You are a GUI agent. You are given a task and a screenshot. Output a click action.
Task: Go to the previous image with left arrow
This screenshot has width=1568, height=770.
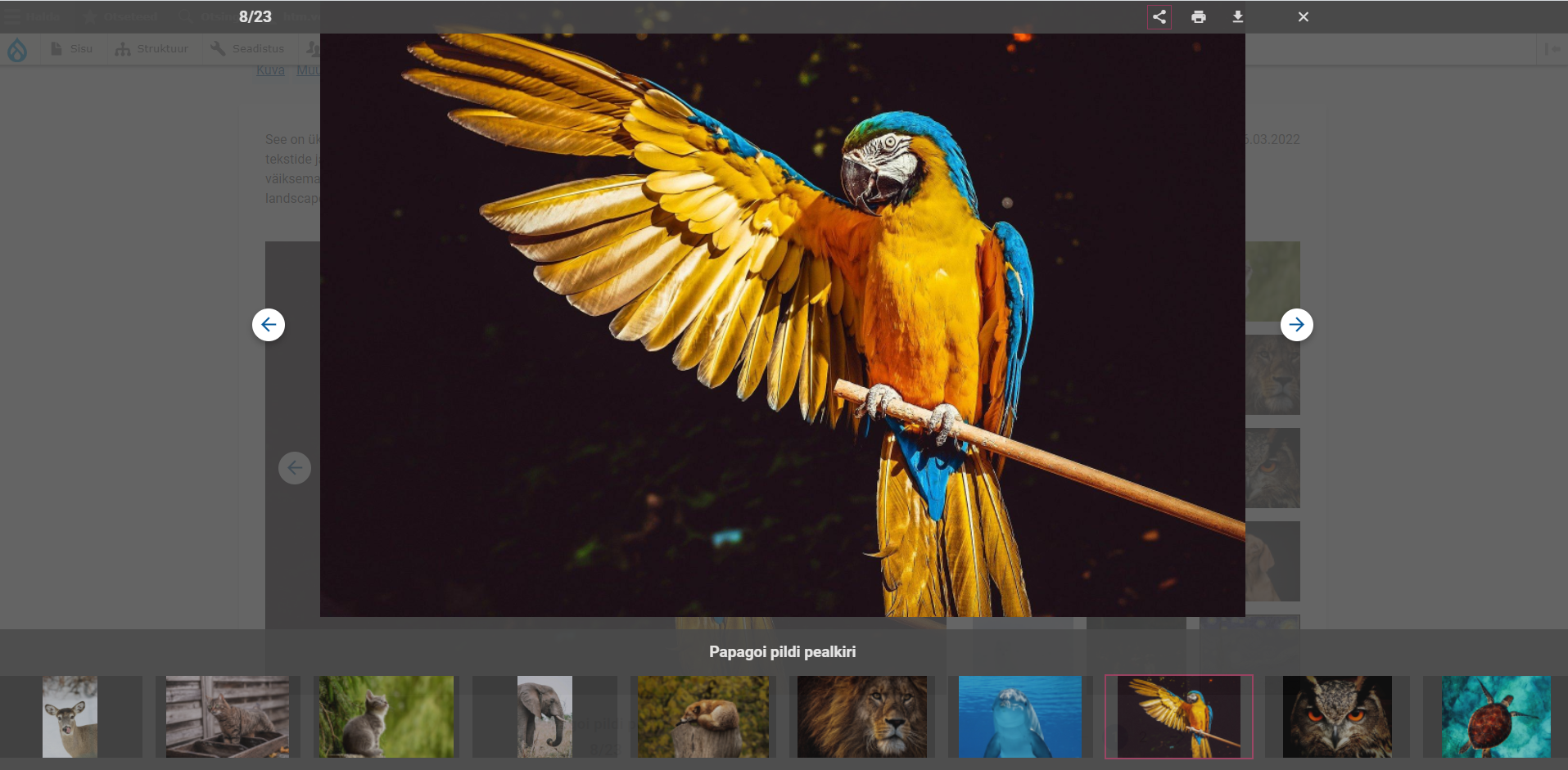(x=269, y=325)
